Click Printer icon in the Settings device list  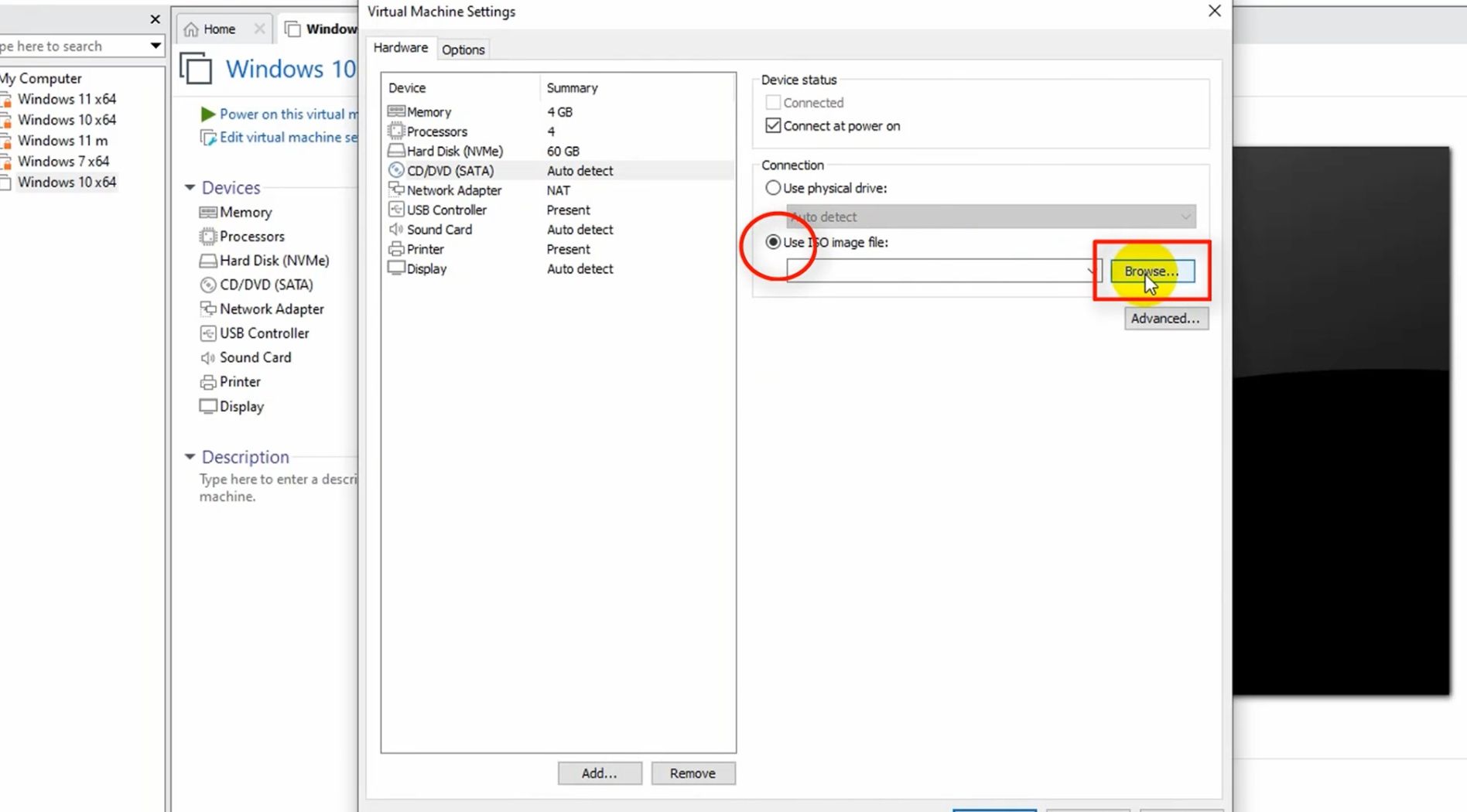[x=396, y=249]
